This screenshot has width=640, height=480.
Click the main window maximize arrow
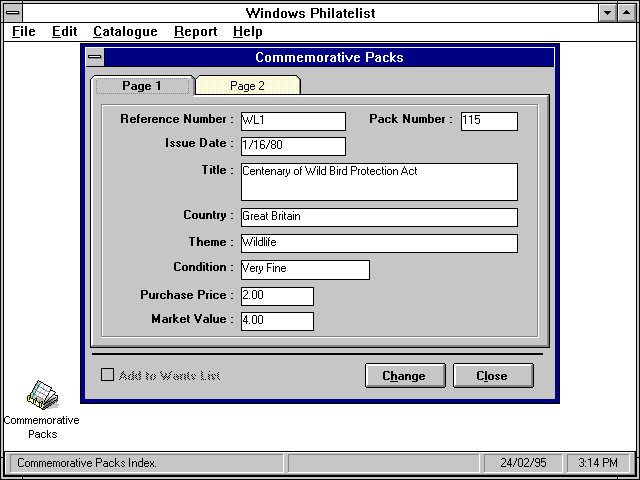pos(628,13)
